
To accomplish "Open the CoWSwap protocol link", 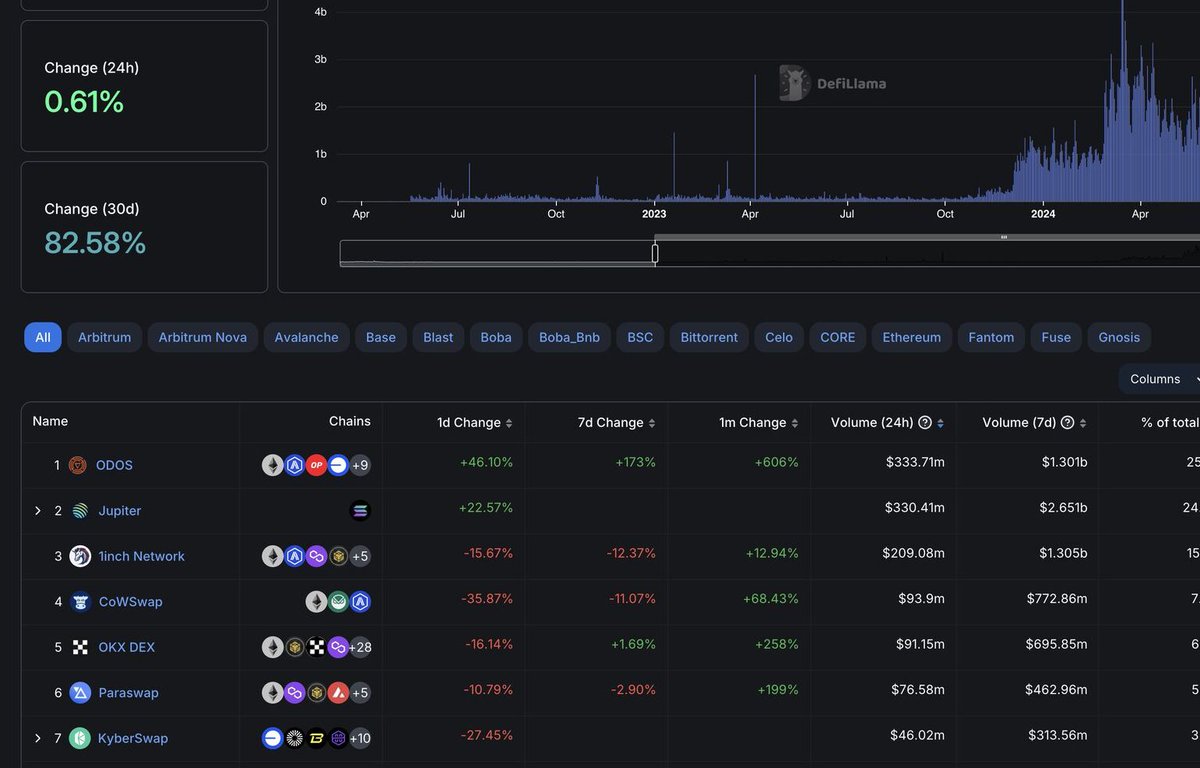I will tap(130, 602).
